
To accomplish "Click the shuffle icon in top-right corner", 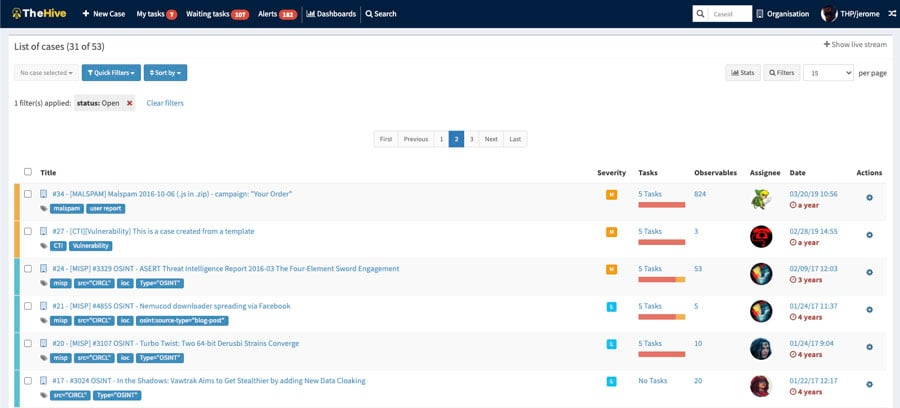I will (890, 14).
